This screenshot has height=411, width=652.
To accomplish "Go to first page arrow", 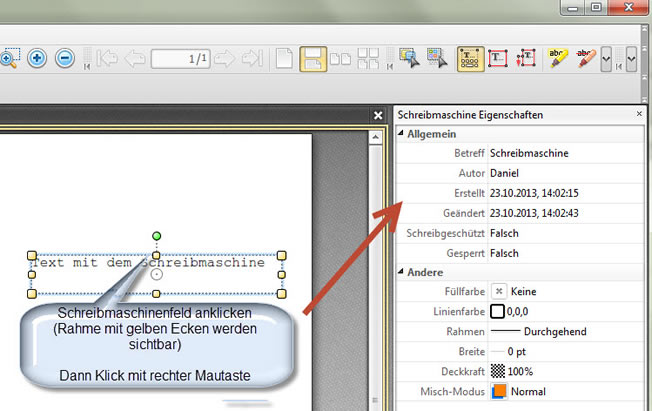I will point(107,58).
